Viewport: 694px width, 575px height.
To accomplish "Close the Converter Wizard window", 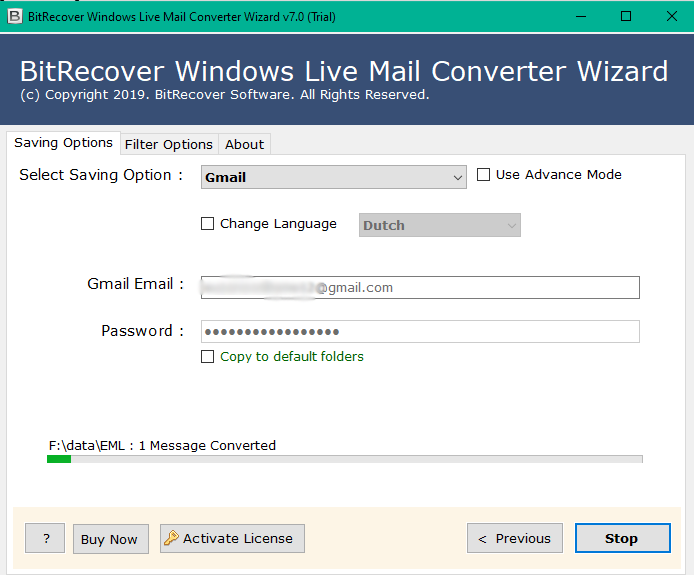I will [671, 16].
